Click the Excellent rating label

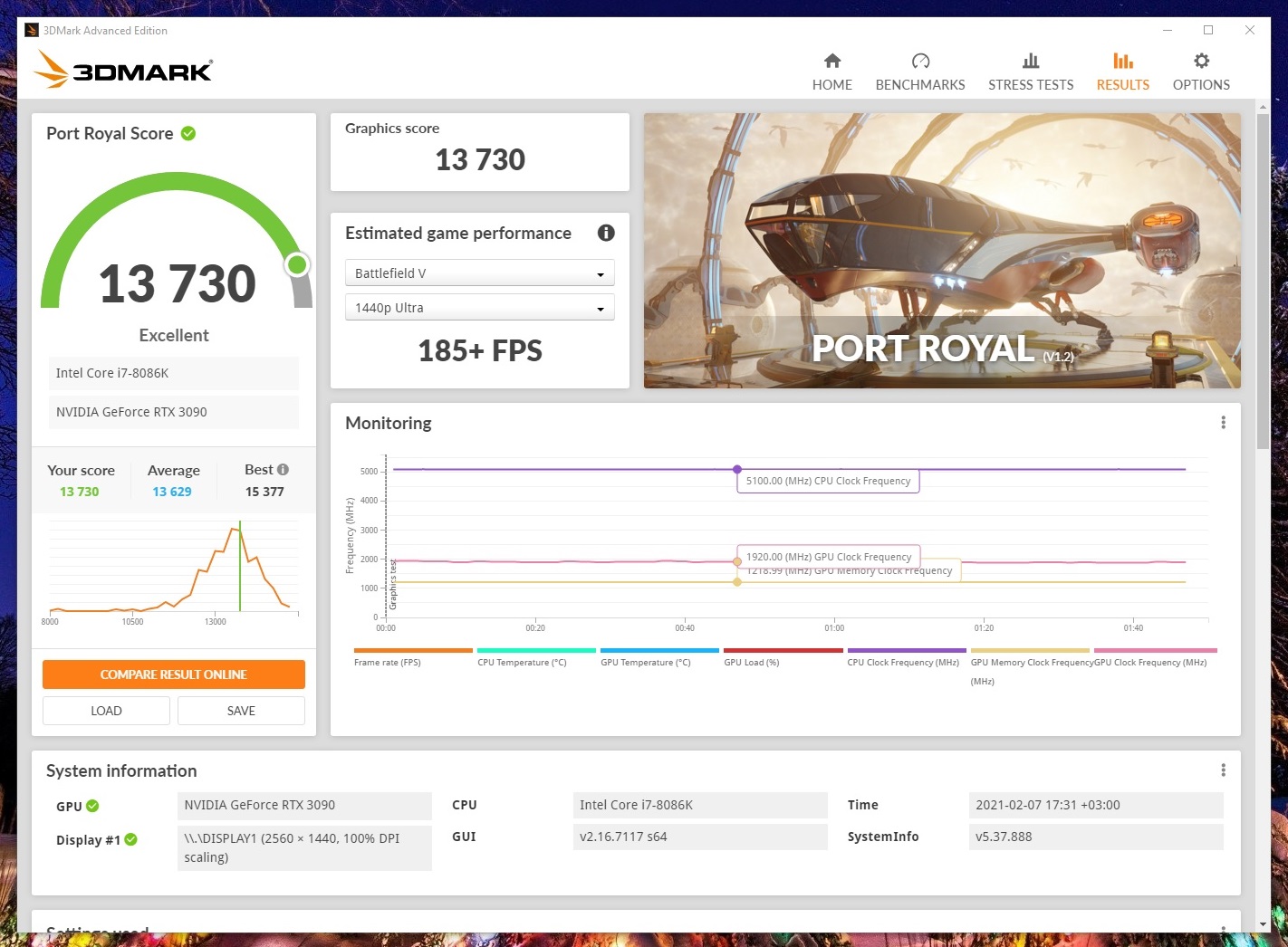point(174,335)
